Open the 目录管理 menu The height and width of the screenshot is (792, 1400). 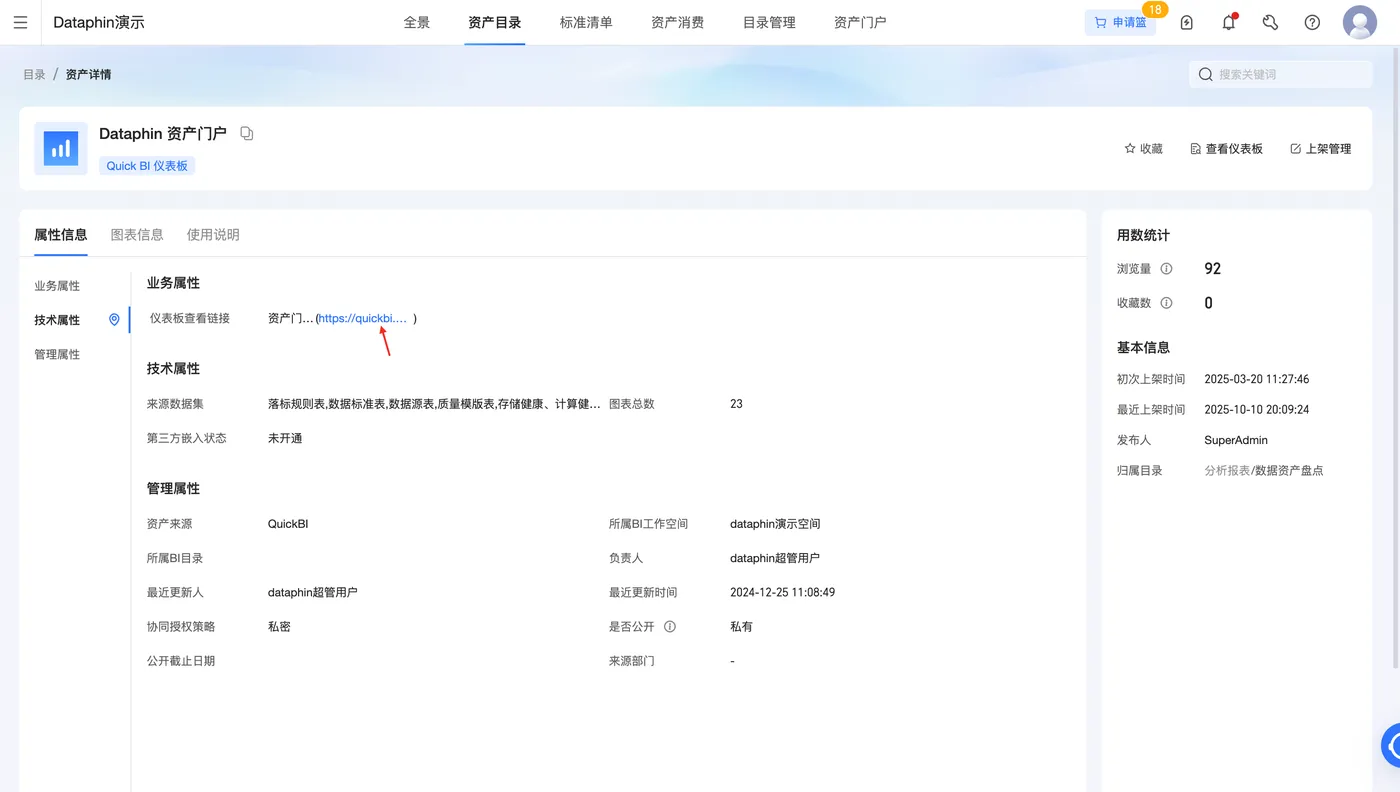769,22
